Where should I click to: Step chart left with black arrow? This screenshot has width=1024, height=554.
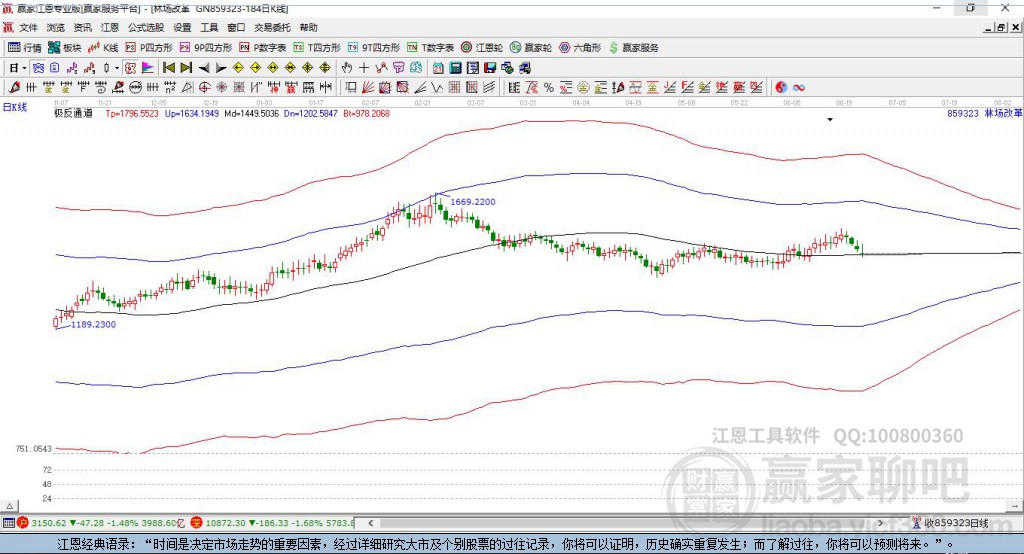[x=204, y=68]
